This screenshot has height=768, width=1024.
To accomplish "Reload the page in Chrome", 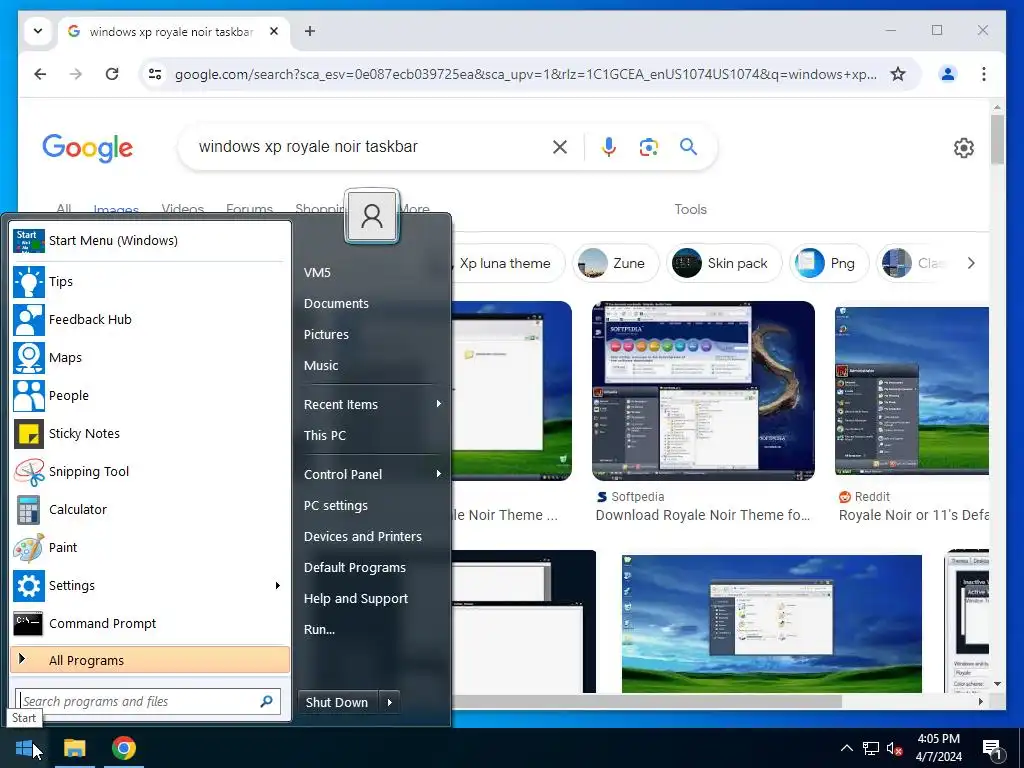I will 112,74.
